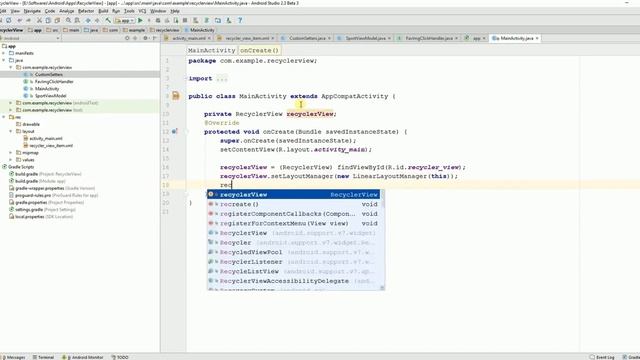
Task: Click the Stop icon in the toolbar
Action: click(x=185, y=20)
